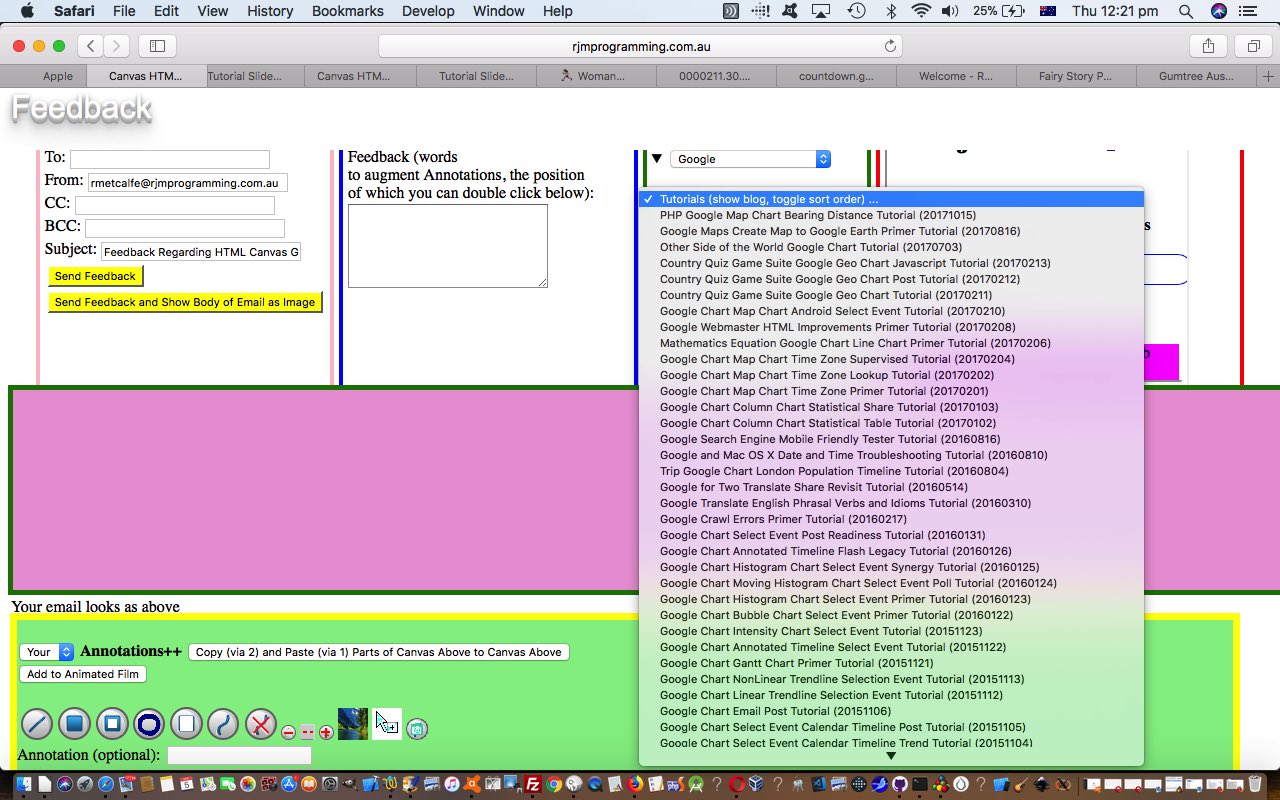
Task: Open the 'Your' annotations dropdown
Action: (47, 652)
